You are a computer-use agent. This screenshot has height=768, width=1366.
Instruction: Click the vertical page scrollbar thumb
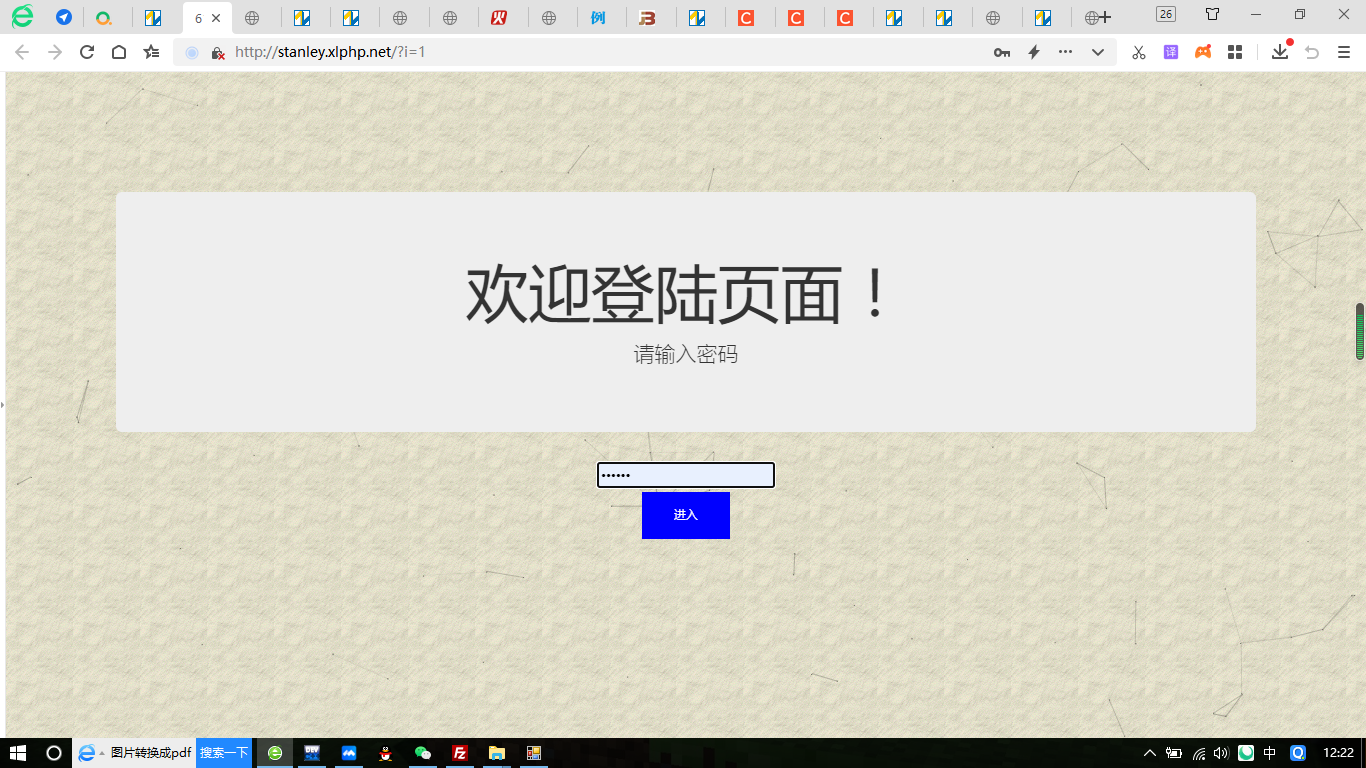click(x=1359, y=331)
